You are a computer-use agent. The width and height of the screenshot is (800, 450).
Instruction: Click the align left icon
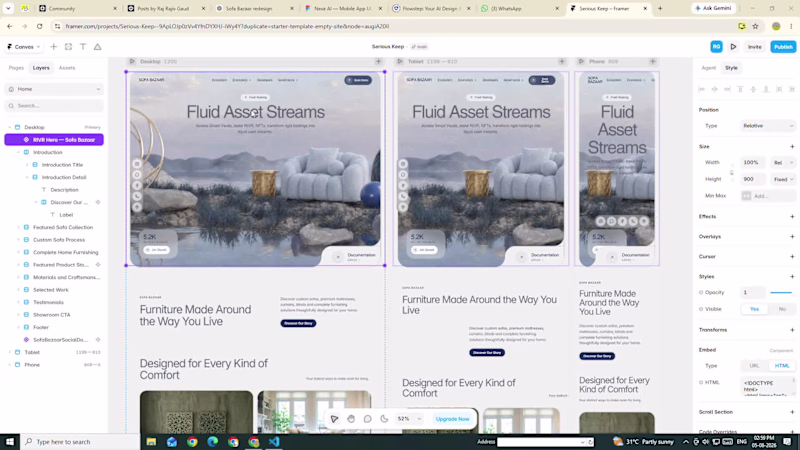(702, 89)
